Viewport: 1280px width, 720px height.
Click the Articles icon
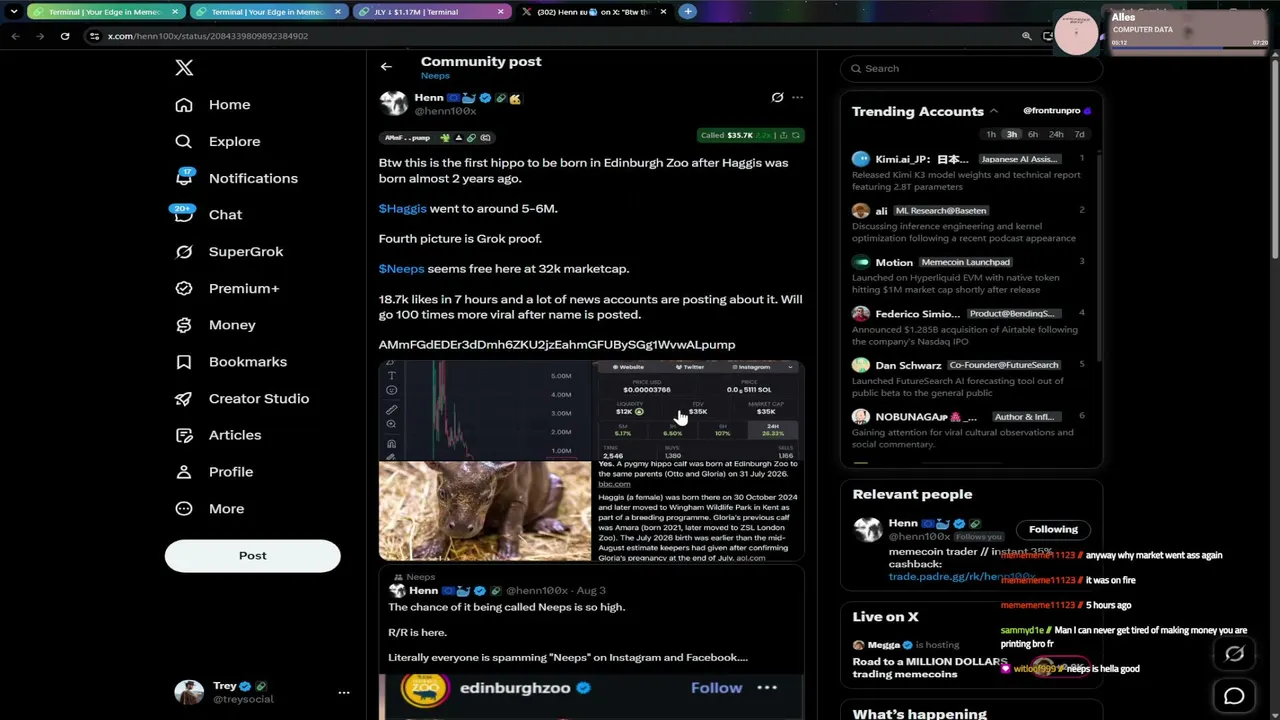pos(184,435)
